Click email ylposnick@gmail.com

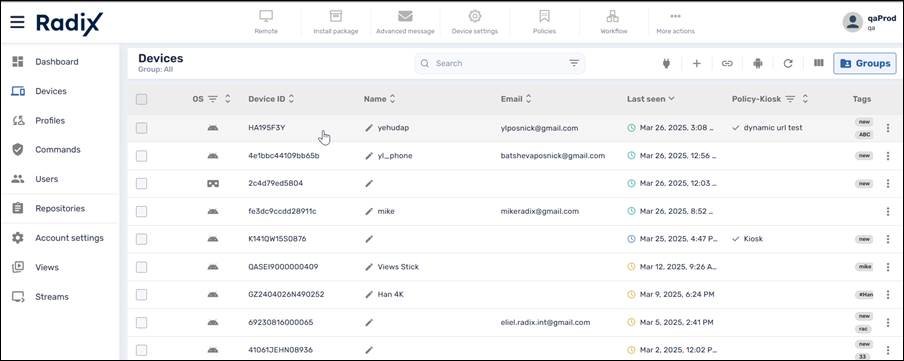[x=539, y=128]
